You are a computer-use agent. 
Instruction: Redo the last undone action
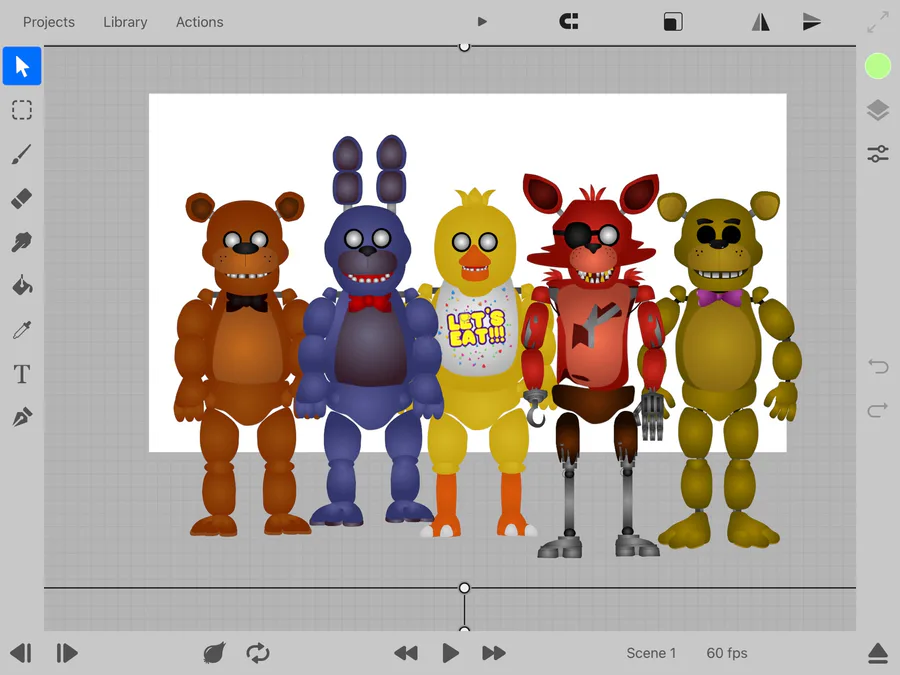[x=878, y=410]
